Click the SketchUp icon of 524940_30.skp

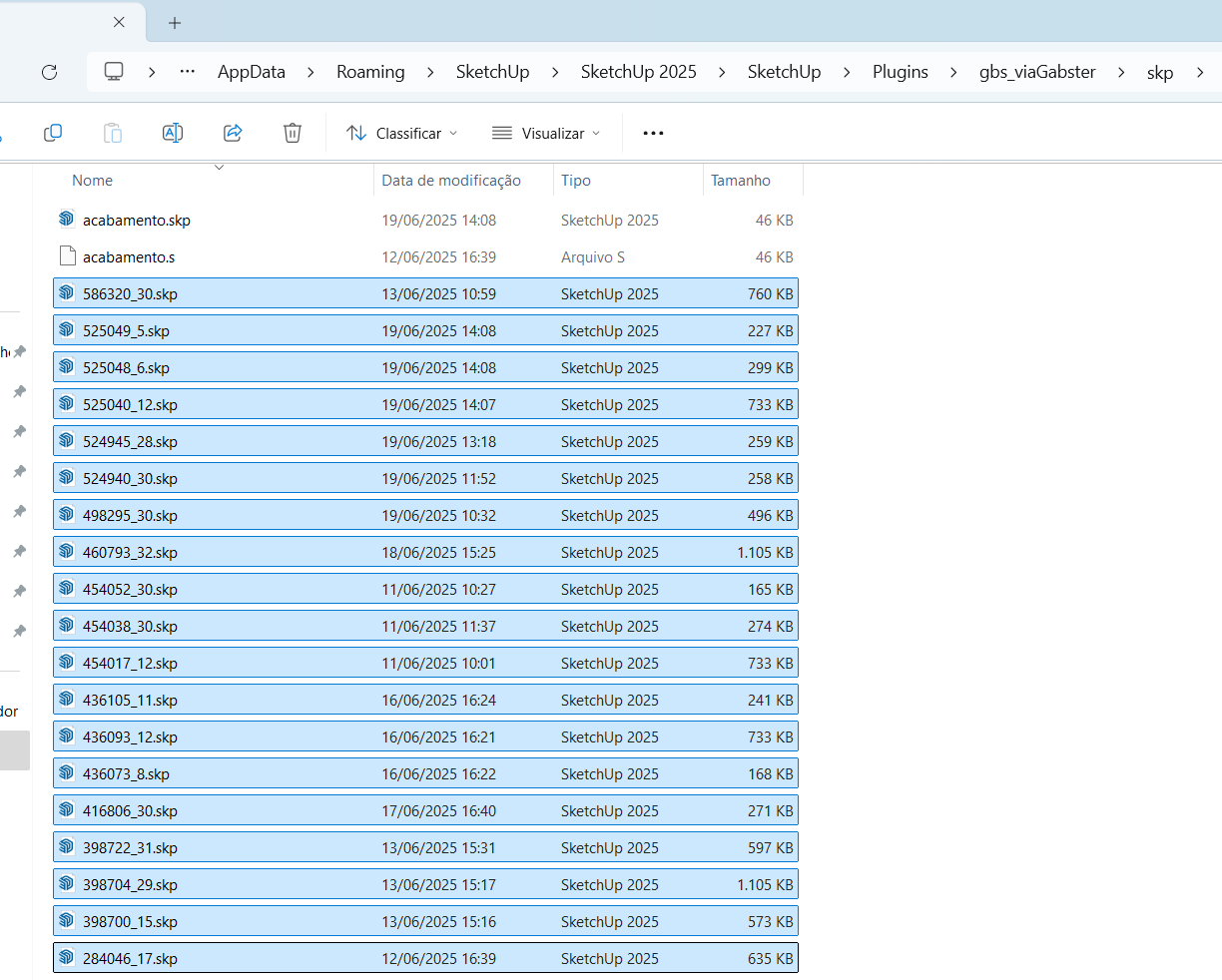click(x=67, y=477)
